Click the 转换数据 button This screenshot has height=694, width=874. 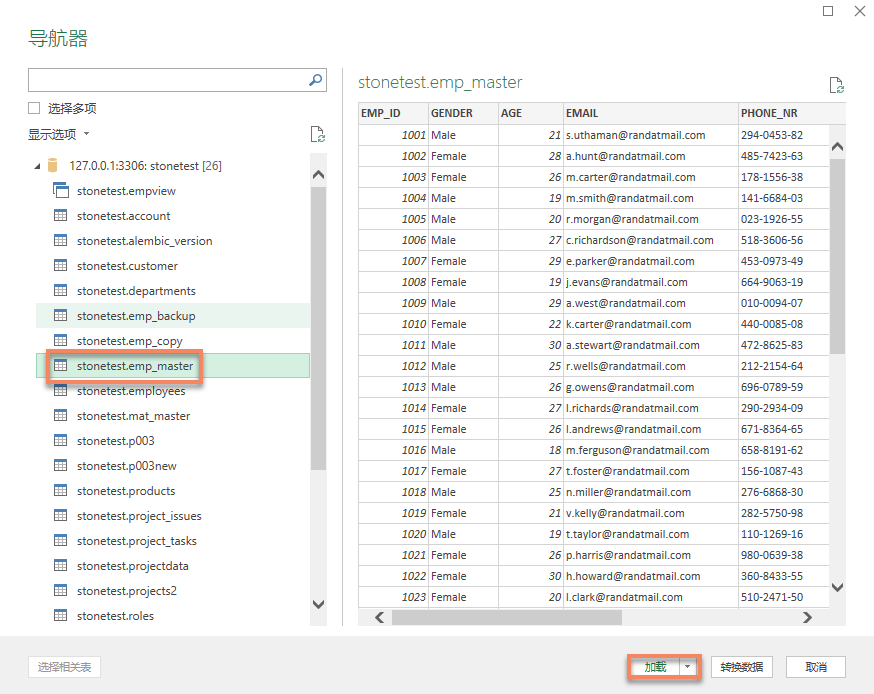pyautogui.click(x=744, y=667)
